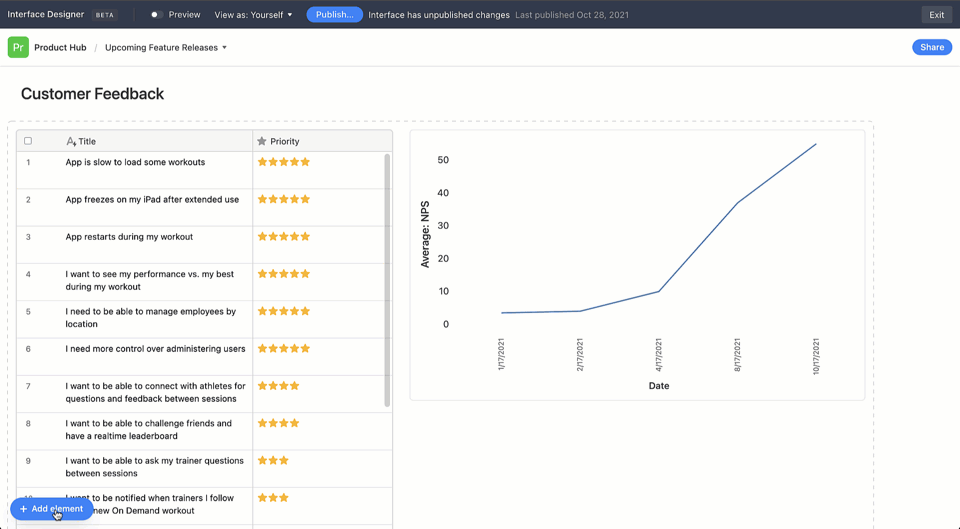
Task: Click the five-star rating in row 1
Action: pyautogui.click(x=284, y=162)
